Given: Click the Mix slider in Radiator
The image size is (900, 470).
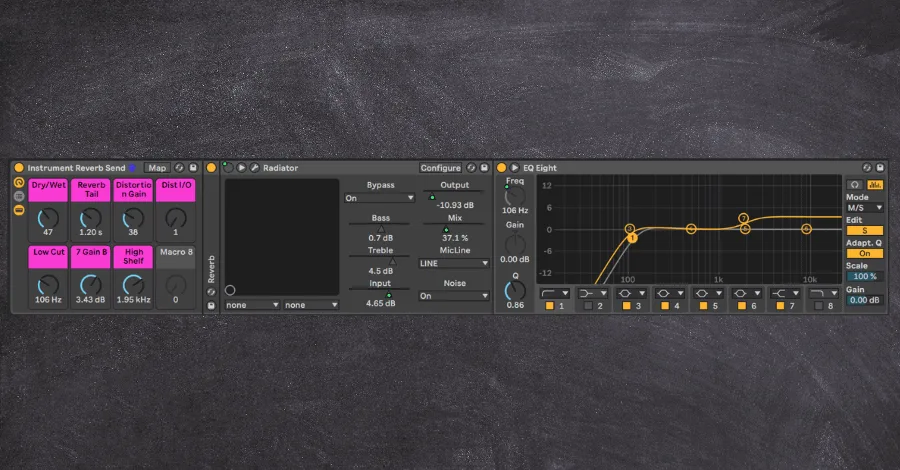Looking at the screenshot, I should (455, 228).
